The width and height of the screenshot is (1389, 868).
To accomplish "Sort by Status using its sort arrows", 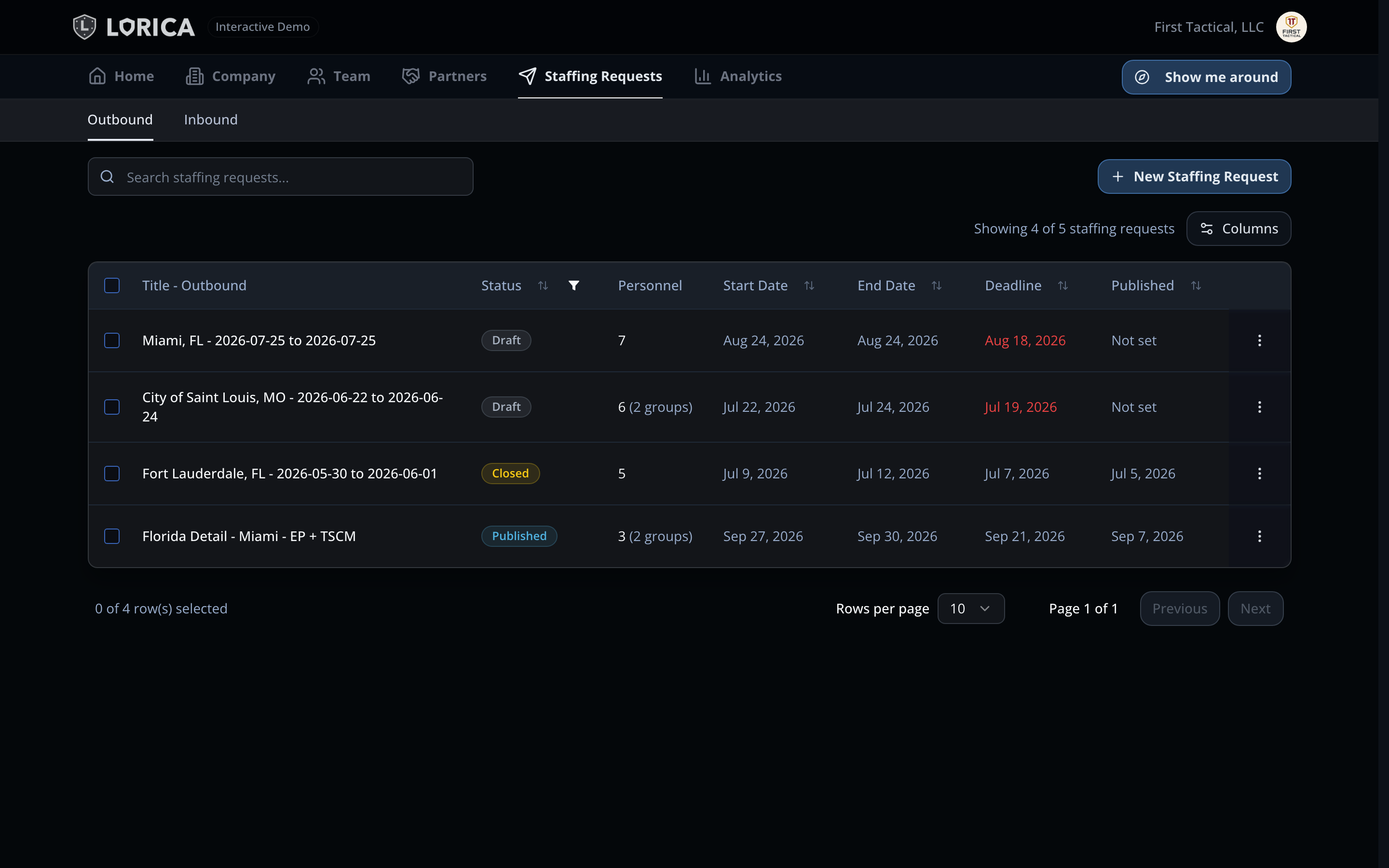I will (543, 285).
